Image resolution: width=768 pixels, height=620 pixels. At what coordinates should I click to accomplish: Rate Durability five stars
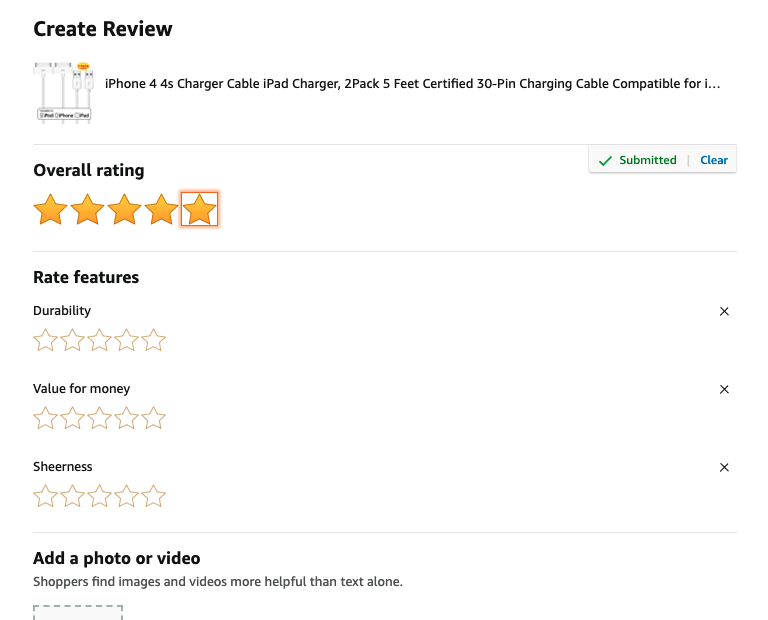pyautogui.click(x=153, y=341)
